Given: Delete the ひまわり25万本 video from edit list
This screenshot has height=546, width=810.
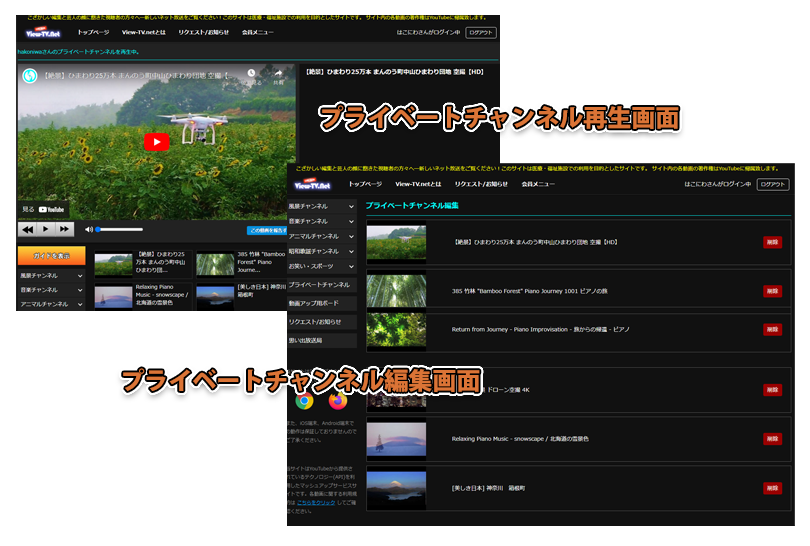Looking at the screenshot, I should (x=772, y=242).
